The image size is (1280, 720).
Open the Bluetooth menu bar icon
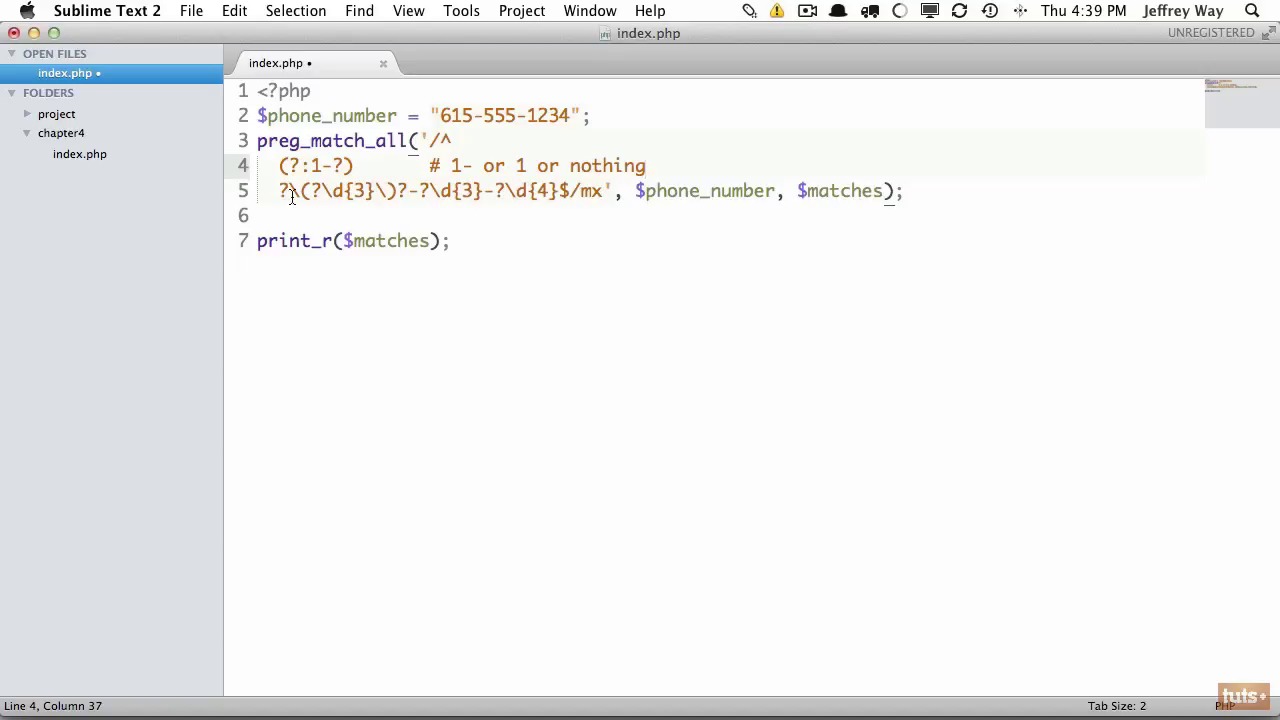pos(1019,11)
